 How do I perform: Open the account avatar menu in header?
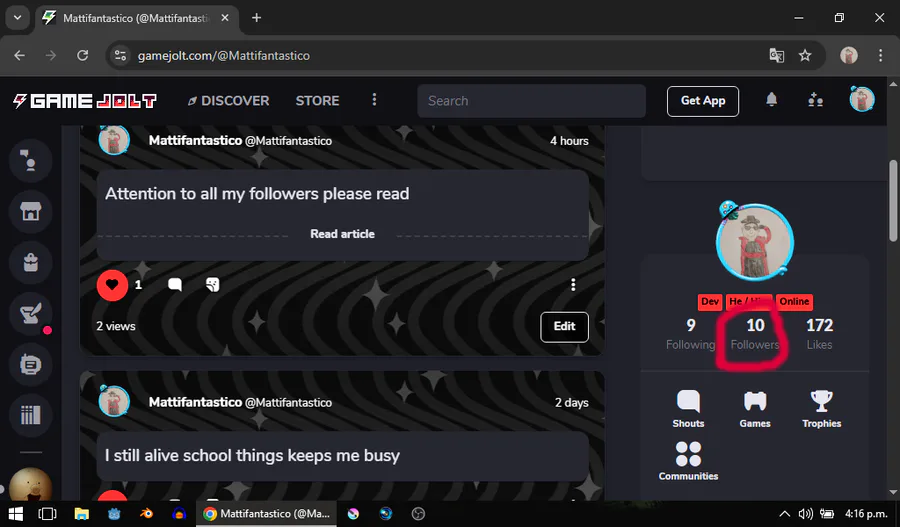click(x=862, y=99)
